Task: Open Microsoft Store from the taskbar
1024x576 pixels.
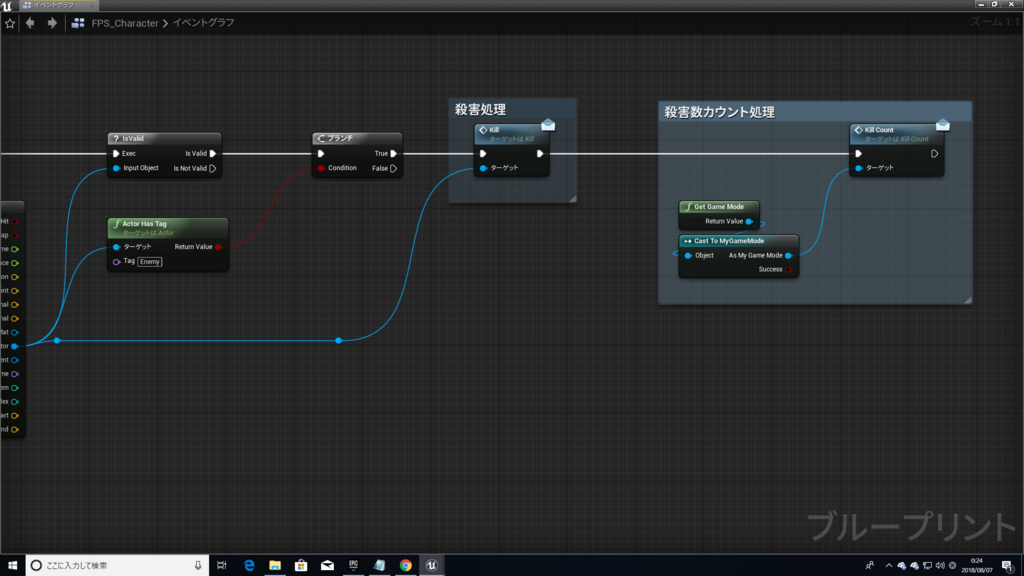Action: pyautogui.click(x=301, y=566)
